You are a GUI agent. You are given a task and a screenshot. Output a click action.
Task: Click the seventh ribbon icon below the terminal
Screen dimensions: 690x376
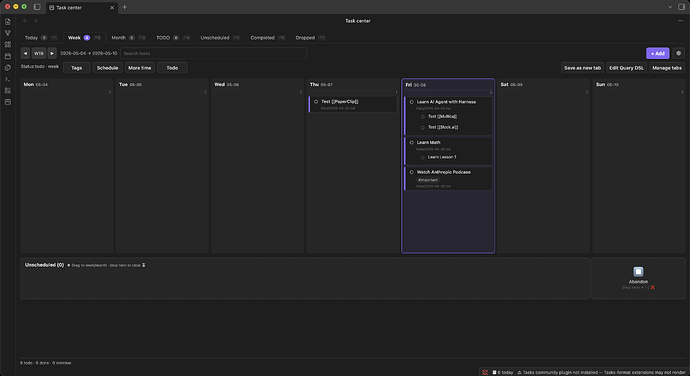click(7, 90)
